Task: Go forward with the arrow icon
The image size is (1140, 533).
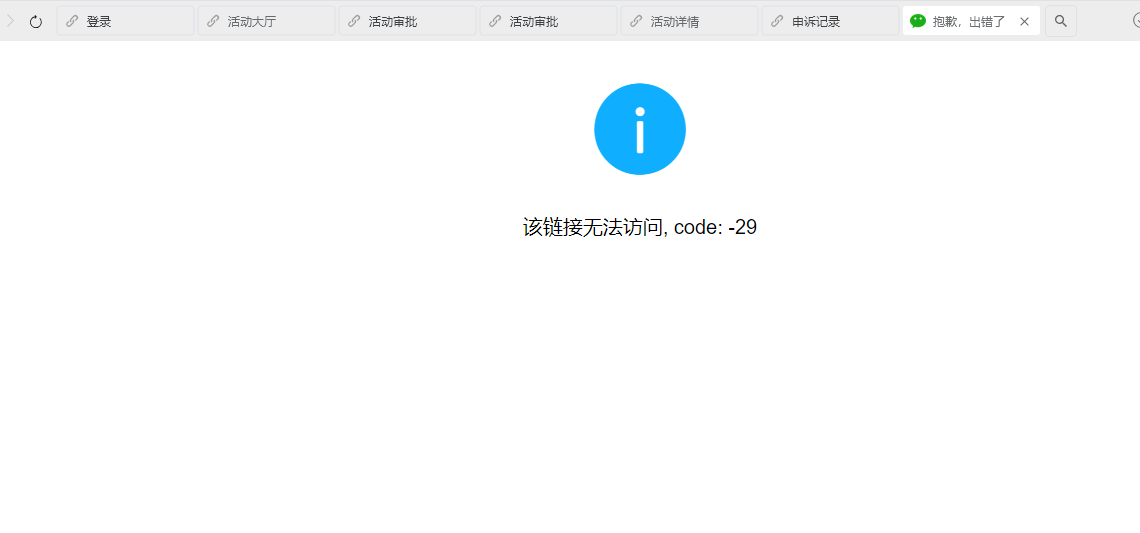Action: [x=10, y=21]
